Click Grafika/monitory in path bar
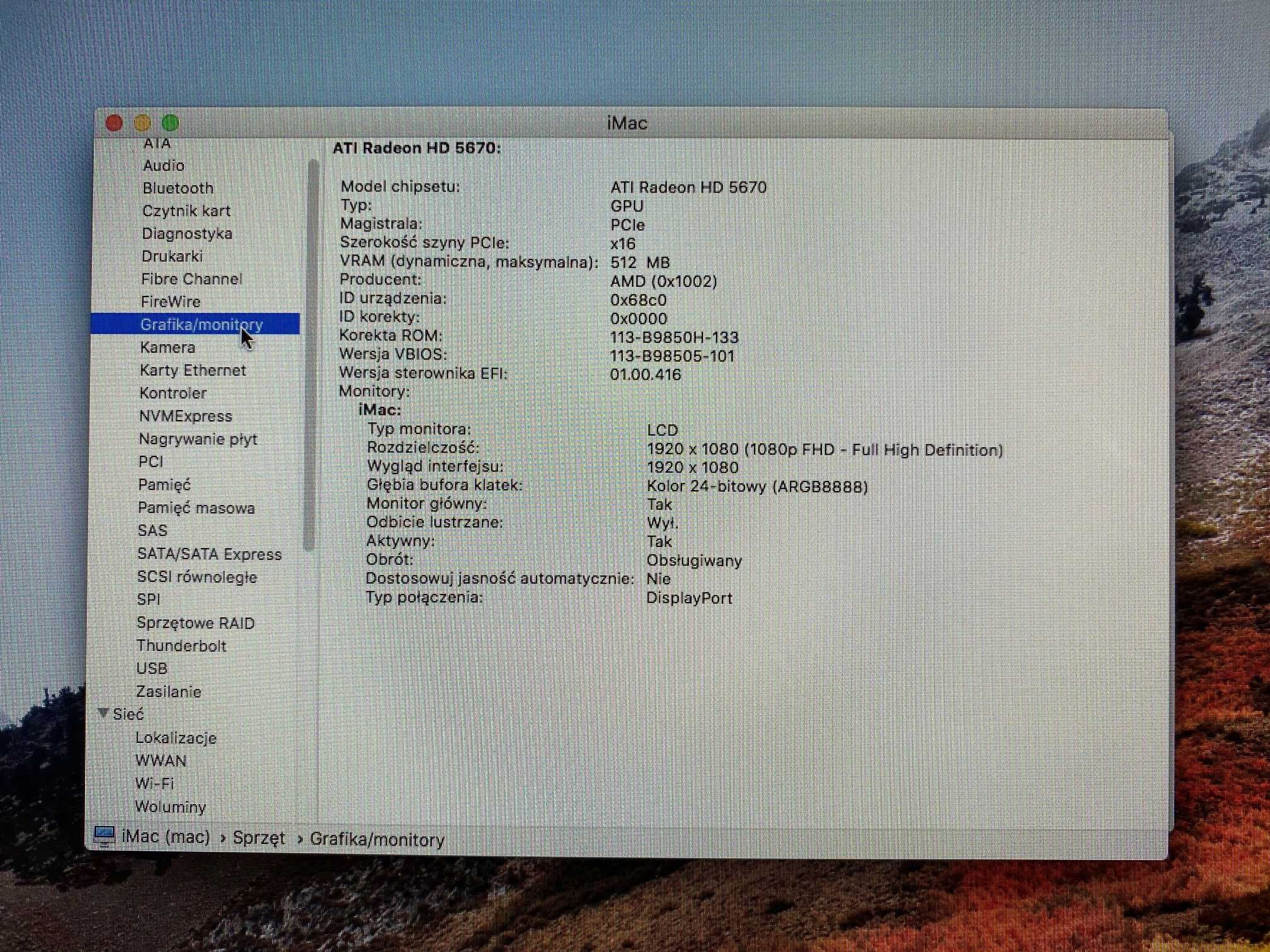Screen dimensions: 1270x952 coord(377,839)
